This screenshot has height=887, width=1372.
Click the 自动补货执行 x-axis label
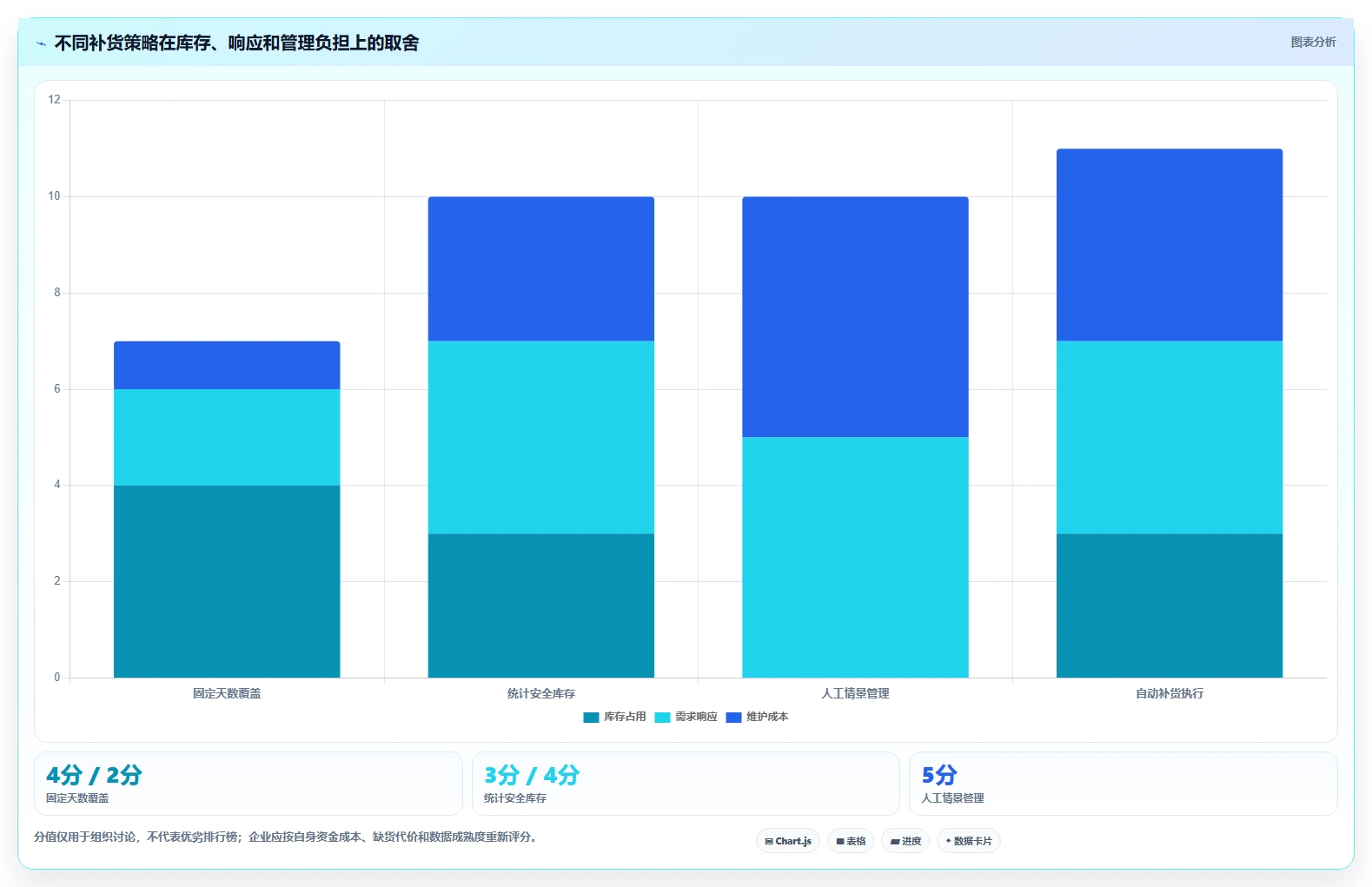[1170, 693]
